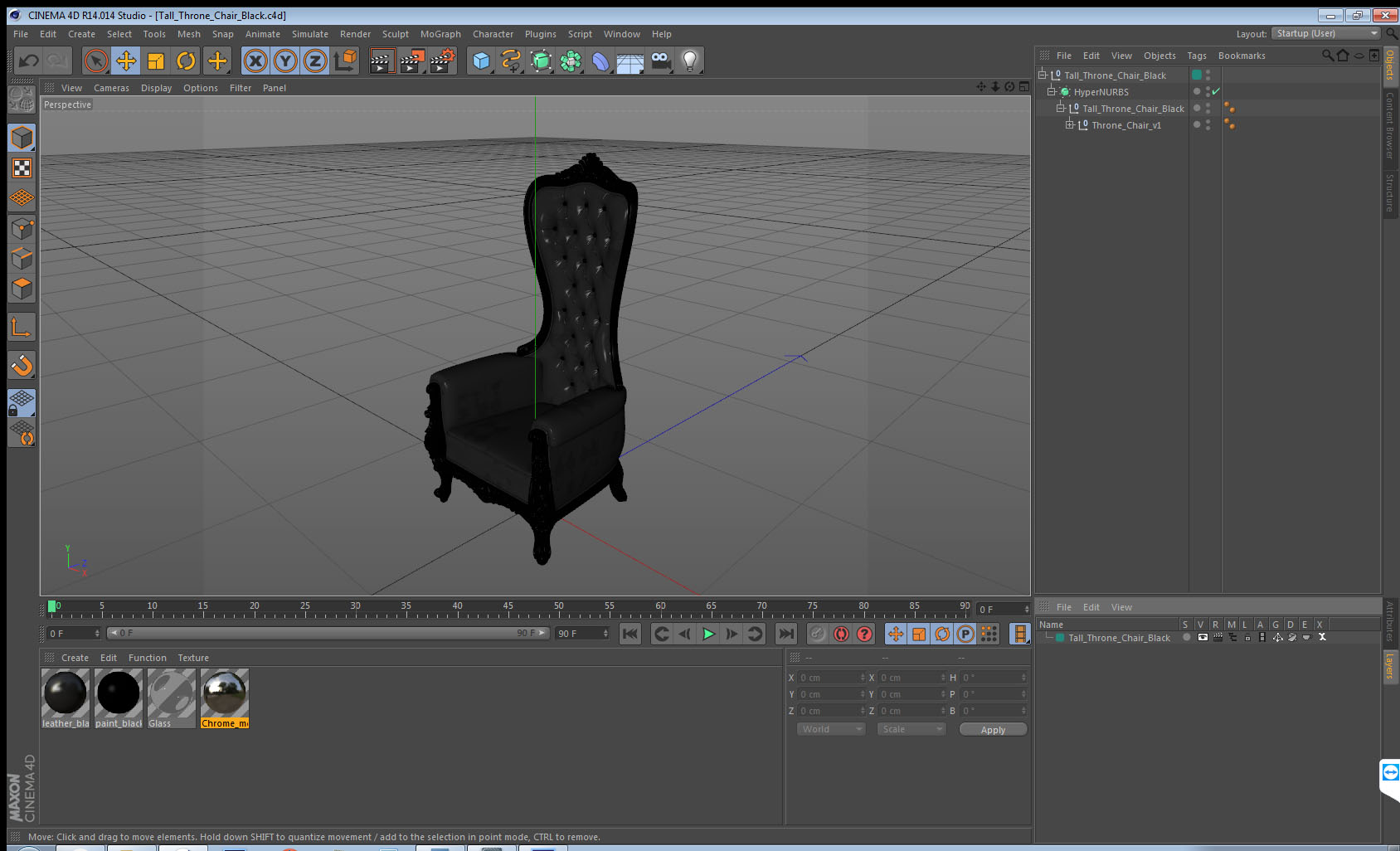The image size is (1400, 851).
Task: Go to end of animation
Action: 785,634
